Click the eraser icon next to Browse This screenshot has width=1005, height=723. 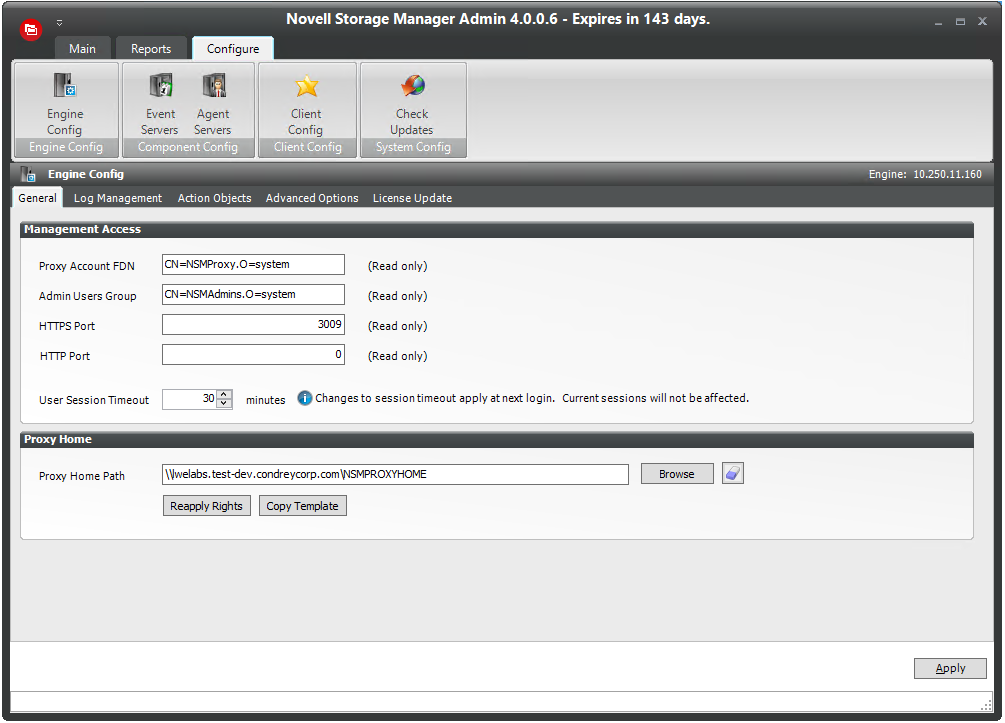click(733, 474)
